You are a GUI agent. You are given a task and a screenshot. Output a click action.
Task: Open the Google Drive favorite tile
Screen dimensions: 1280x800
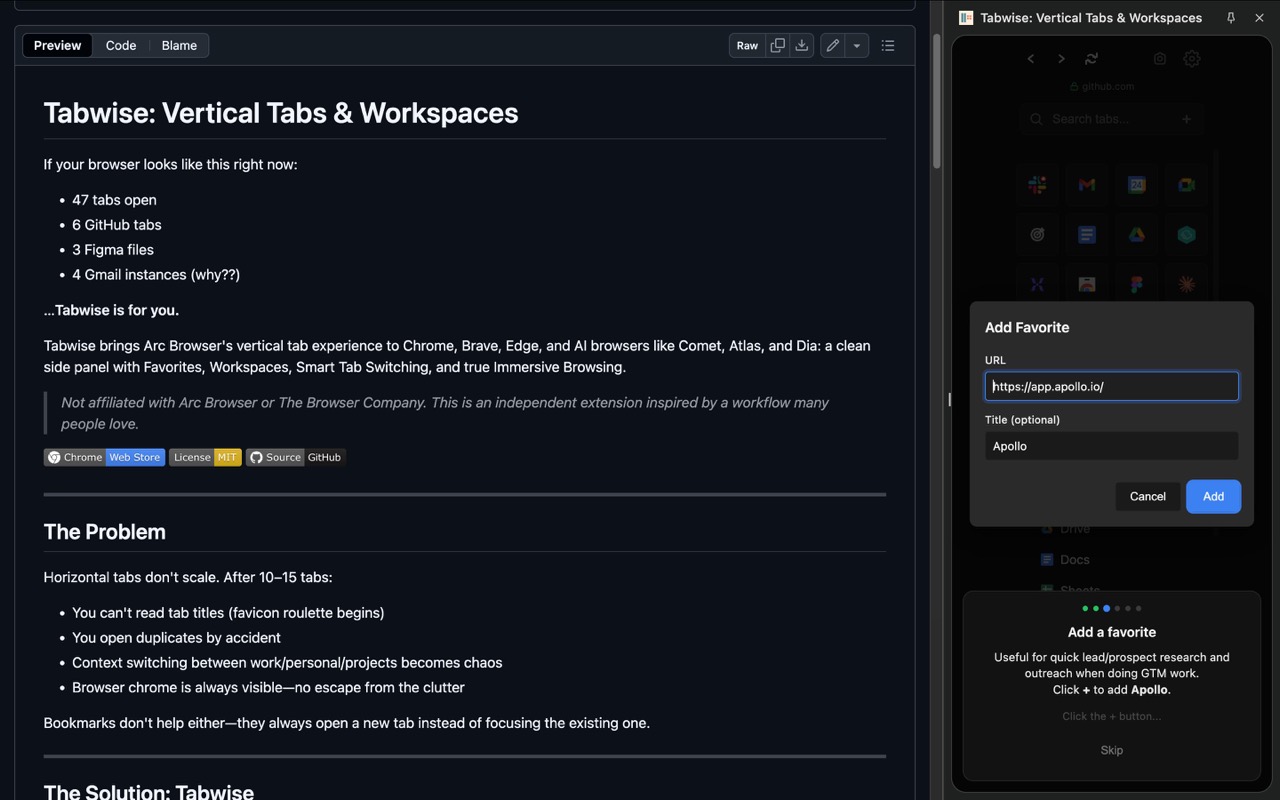(1137, 235)
